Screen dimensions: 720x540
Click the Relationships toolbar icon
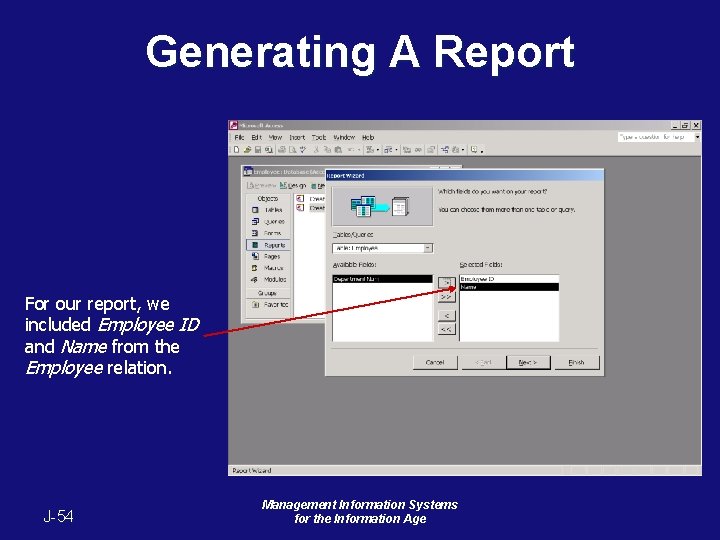point(444,150)
